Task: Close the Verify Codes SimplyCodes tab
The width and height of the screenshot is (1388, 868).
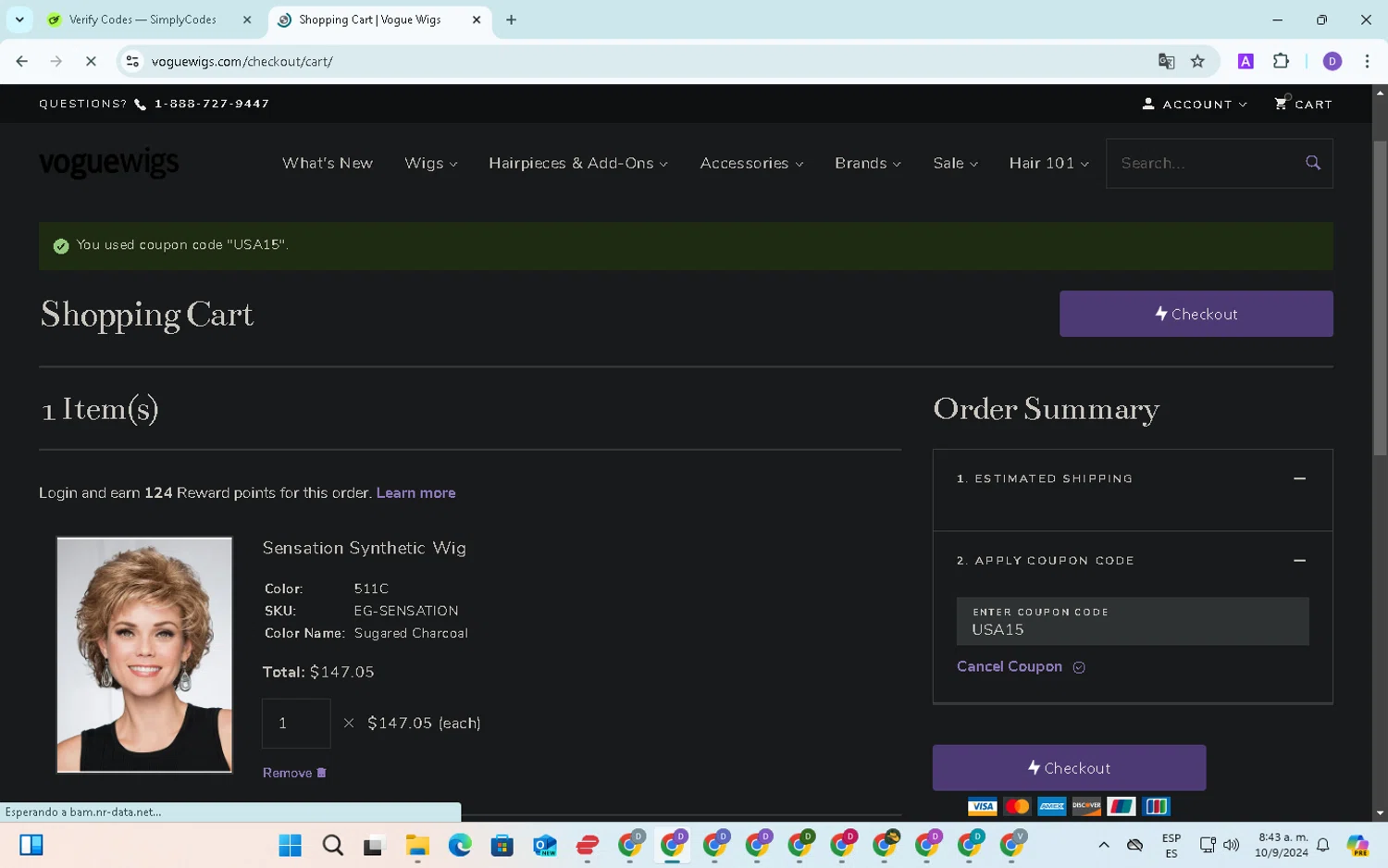Action: pos(247,19)
